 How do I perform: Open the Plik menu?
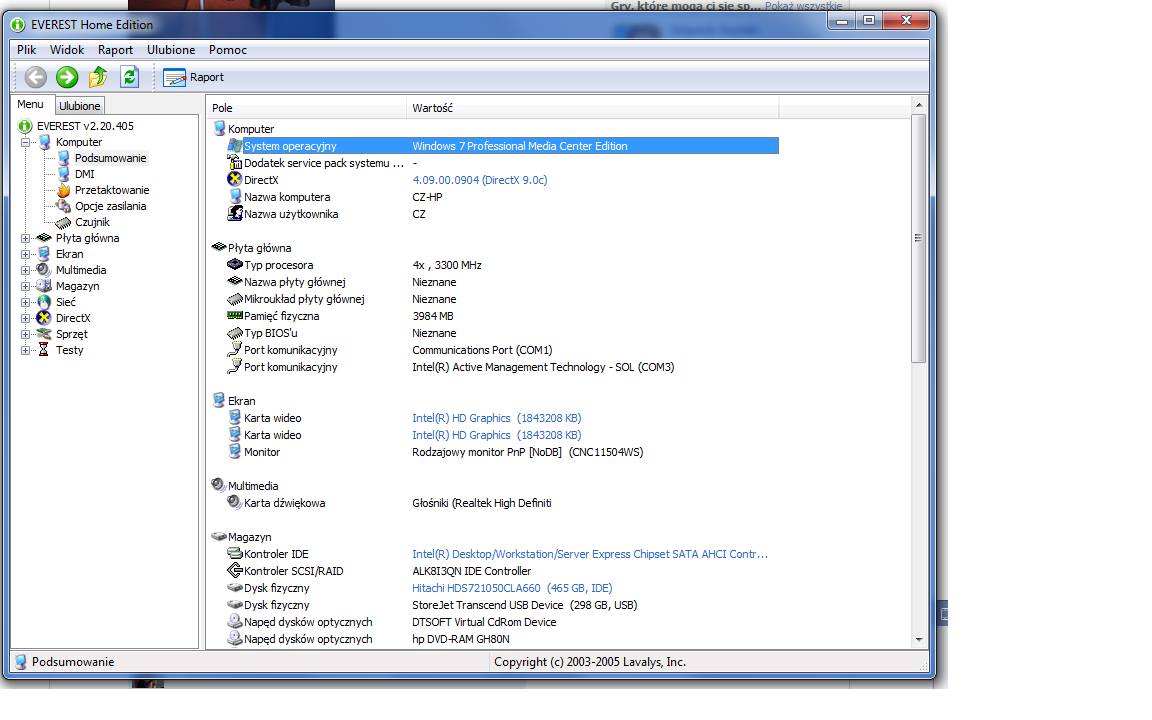coord(26,50)
